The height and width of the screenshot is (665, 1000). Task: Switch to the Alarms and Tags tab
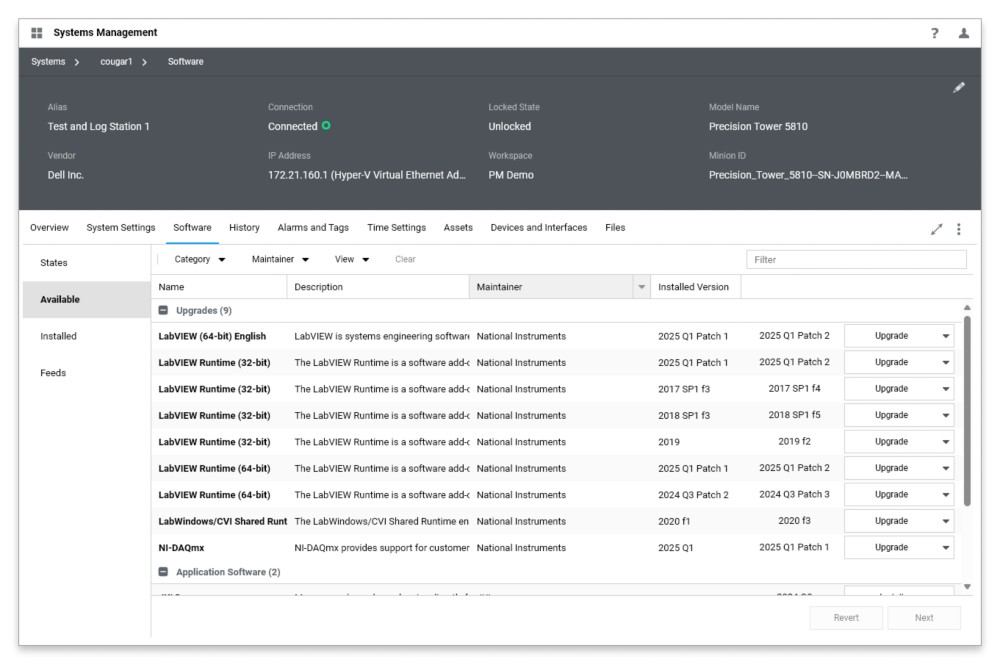(313, 228)
